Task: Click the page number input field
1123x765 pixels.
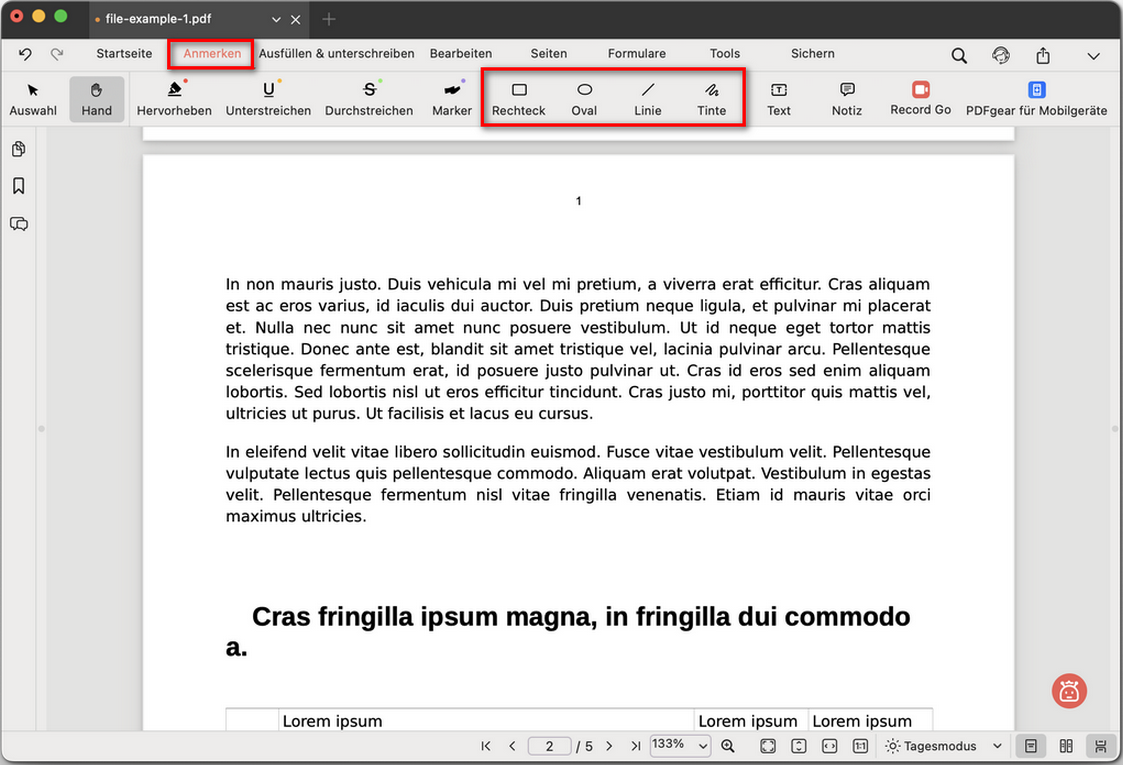Action: 549,746
